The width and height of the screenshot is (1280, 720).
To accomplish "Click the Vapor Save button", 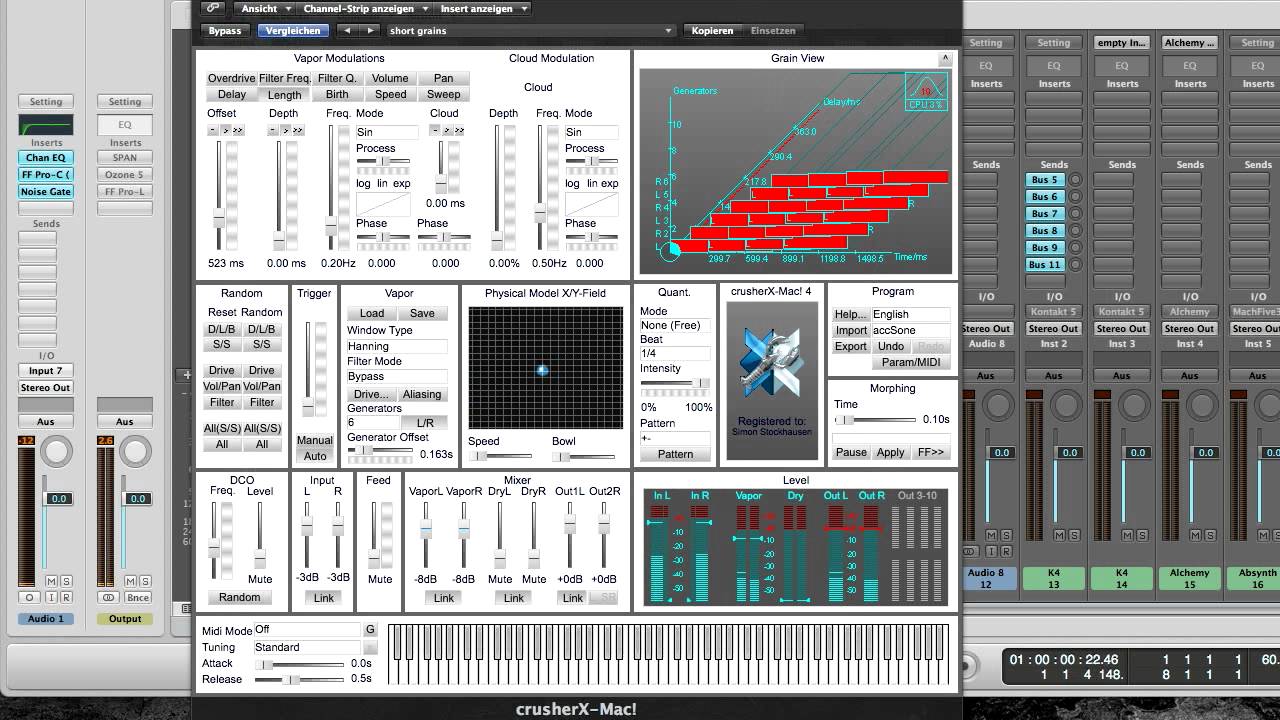I will point(422,313).
